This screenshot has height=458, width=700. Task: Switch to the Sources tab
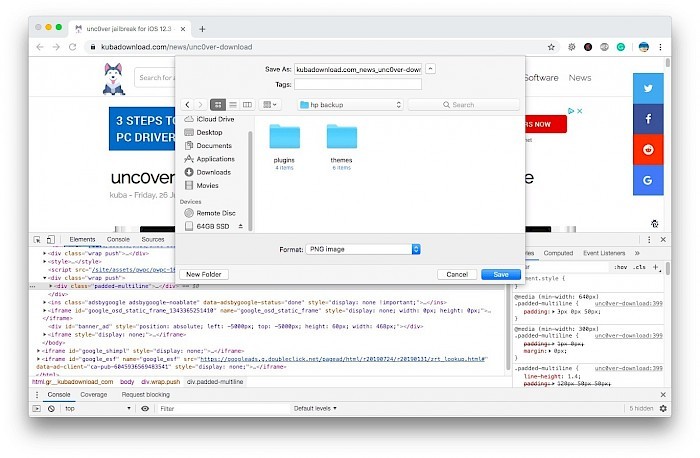153,240
